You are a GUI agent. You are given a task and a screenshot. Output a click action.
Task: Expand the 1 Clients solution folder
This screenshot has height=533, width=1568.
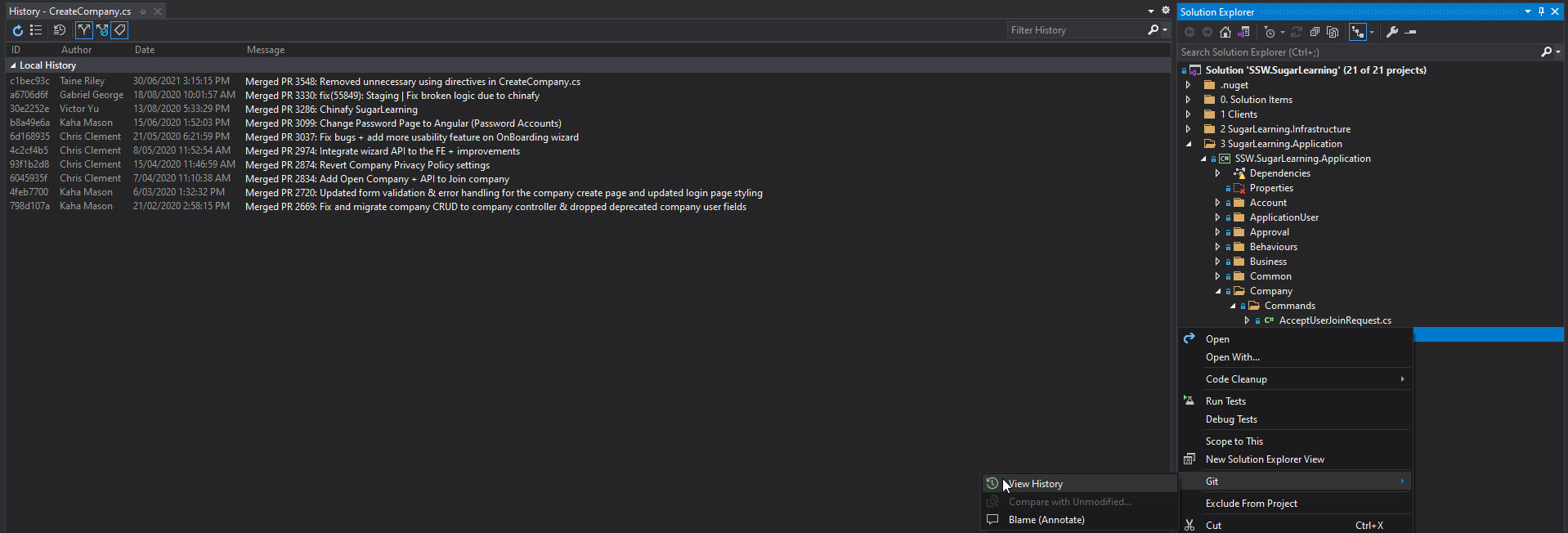point(1189,114)
